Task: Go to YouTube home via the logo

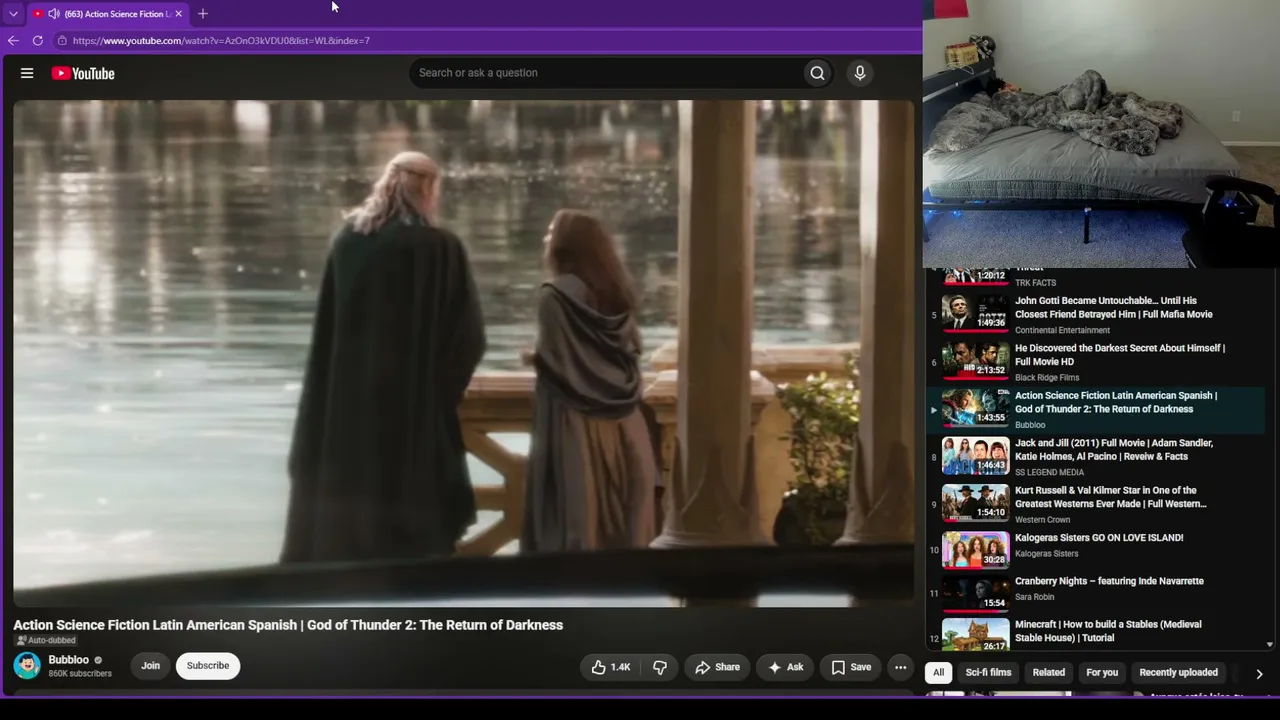Action: click(83, 73)
